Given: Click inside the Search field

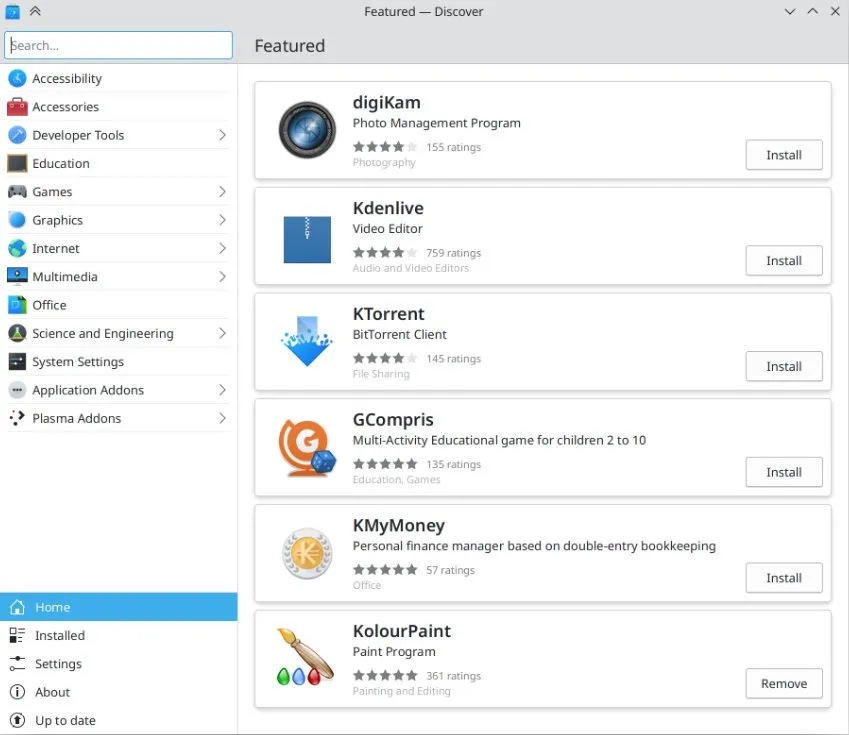Looking at the screenshot, I should coord(118,45).
